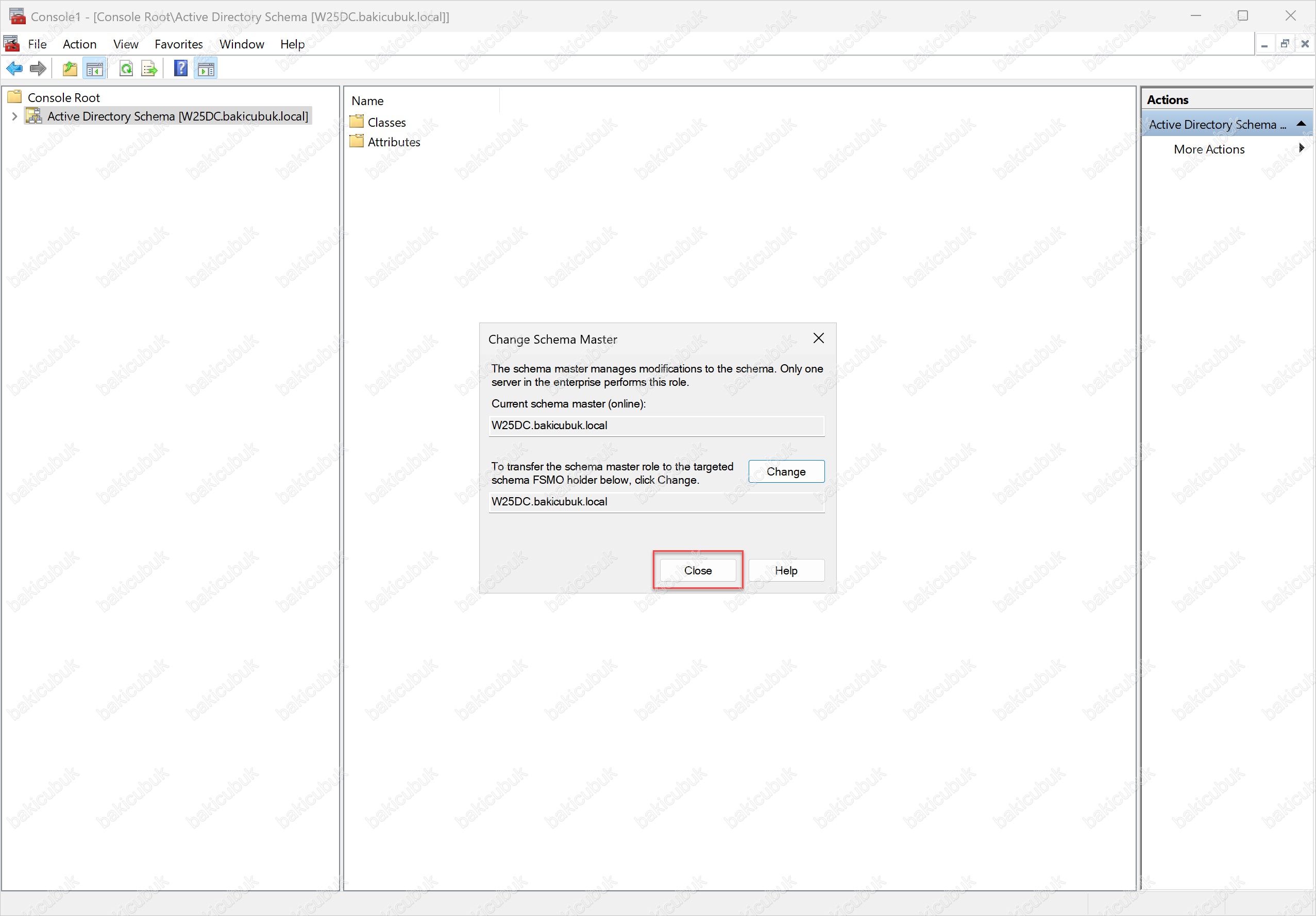
Task: Click the Help button in the dialog
Action: (x=786, y=570)
